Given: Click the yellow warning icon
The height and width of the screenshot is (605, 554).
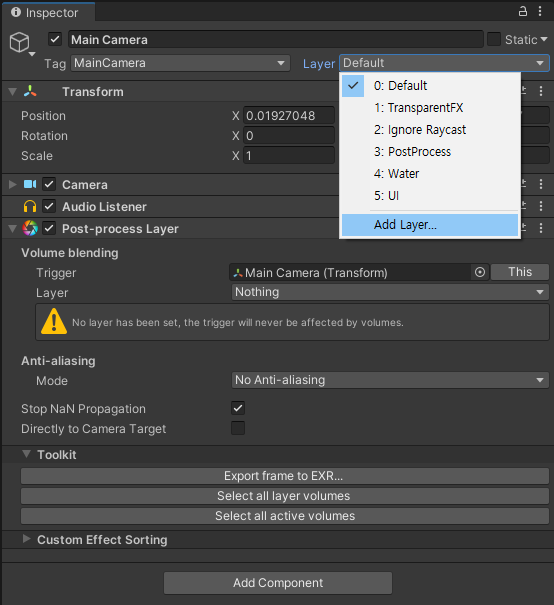Looking at the screenshot, I should tap(54, 321).
